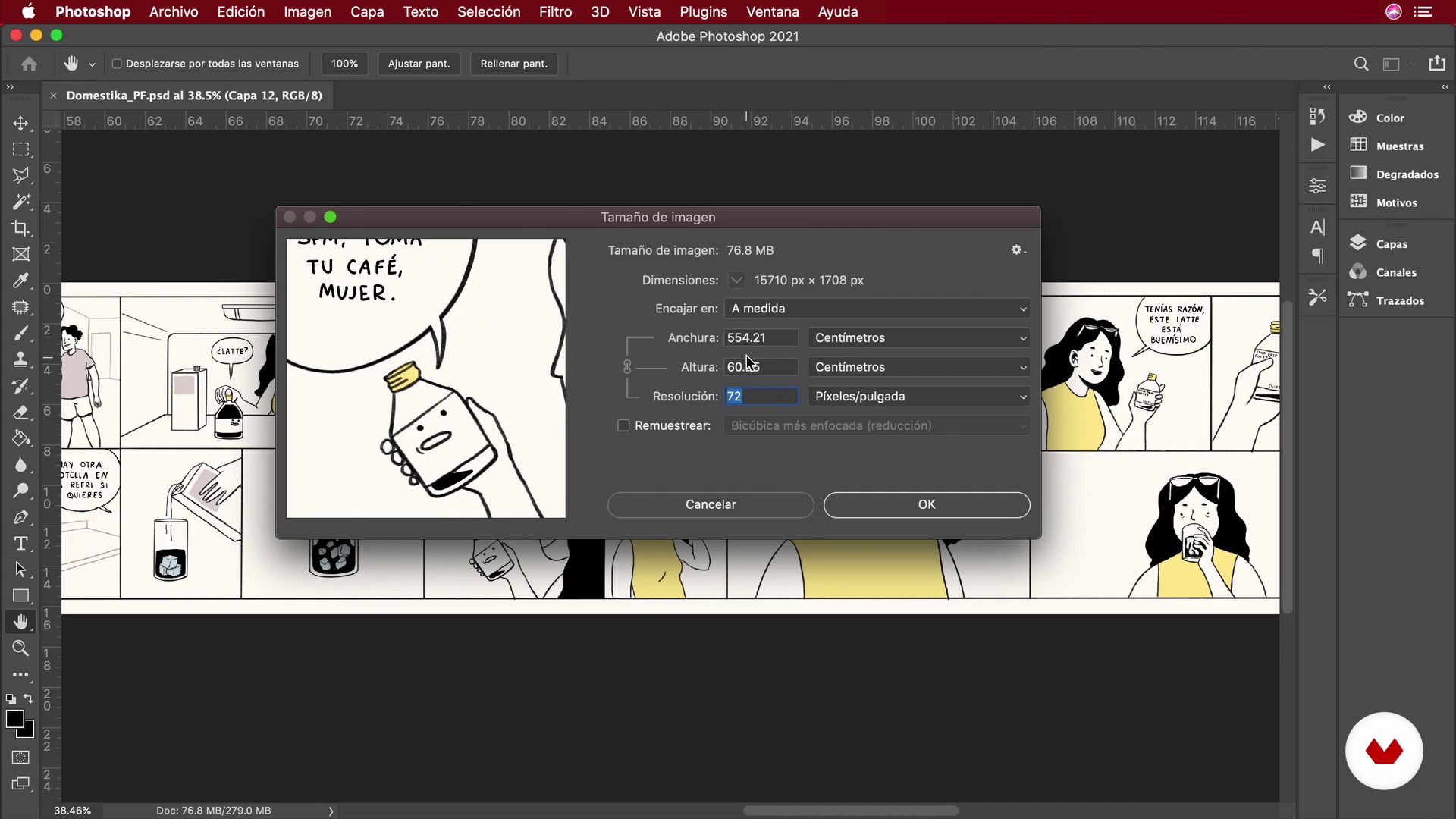Select the Move tool
The image size is (1456, 819).
pyautogui.click(x=20, y=123)
